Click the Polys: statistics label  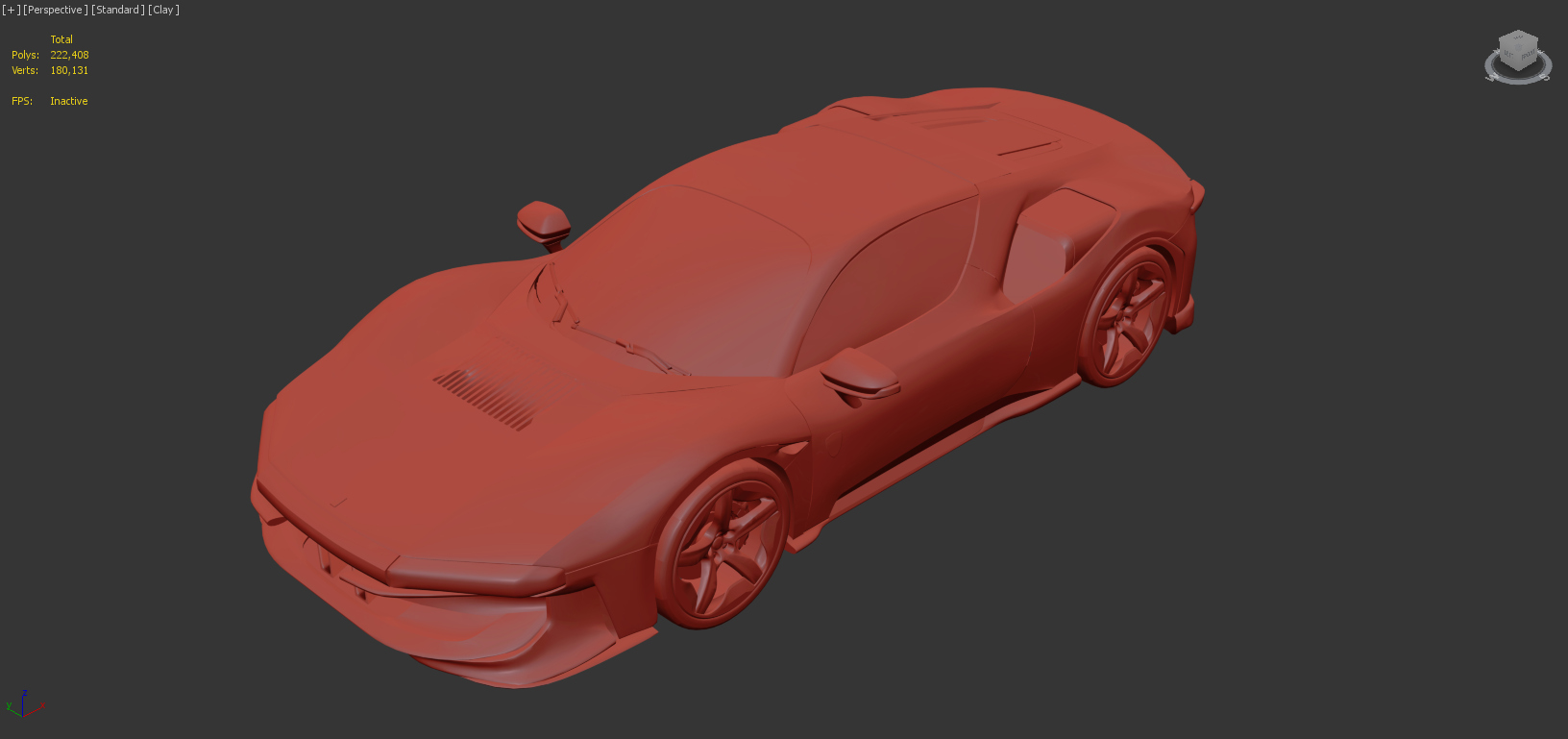(25, 55)
